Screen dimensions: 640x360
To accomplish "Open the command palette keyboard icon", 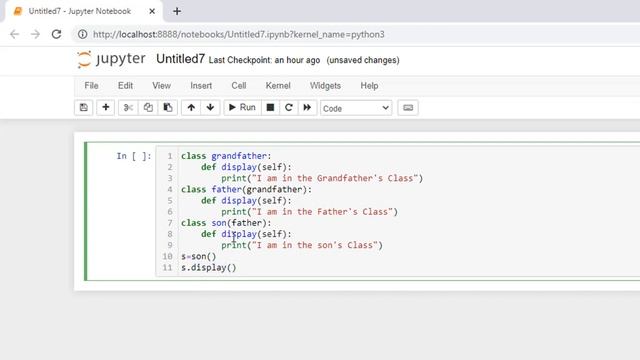I will [408, 108].
